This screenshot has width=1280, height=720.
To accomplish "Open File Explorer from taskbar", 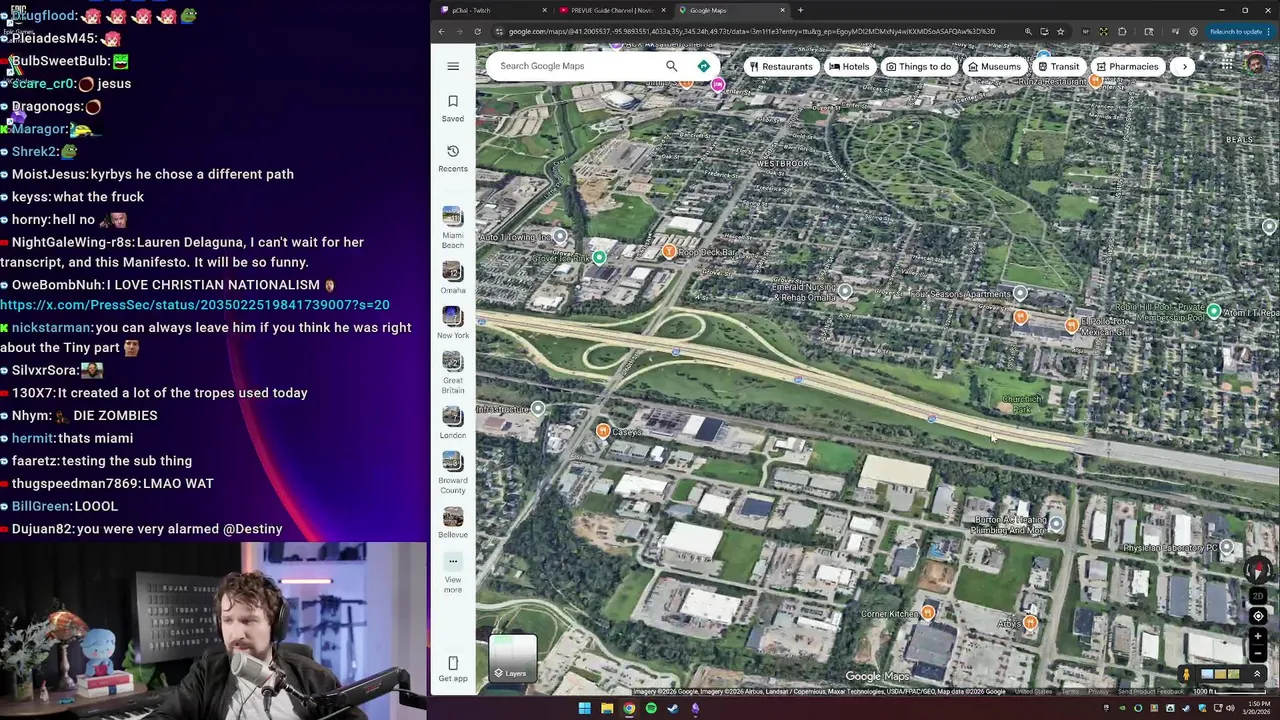I will point(607,709).
